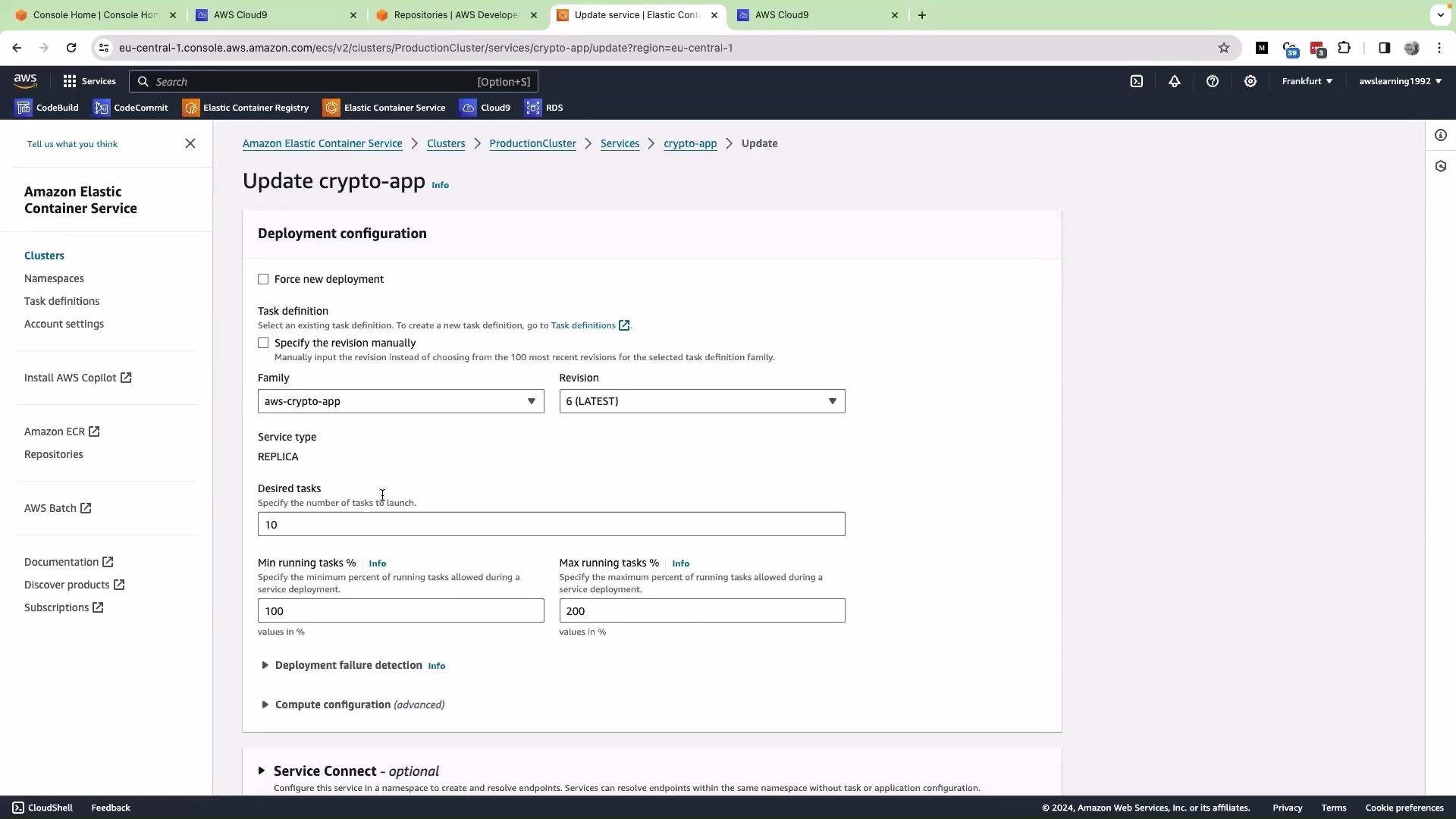Click the hexagon icon below info panel icon
Viewport: 1456px width, 819px height.
point(1441,166)
